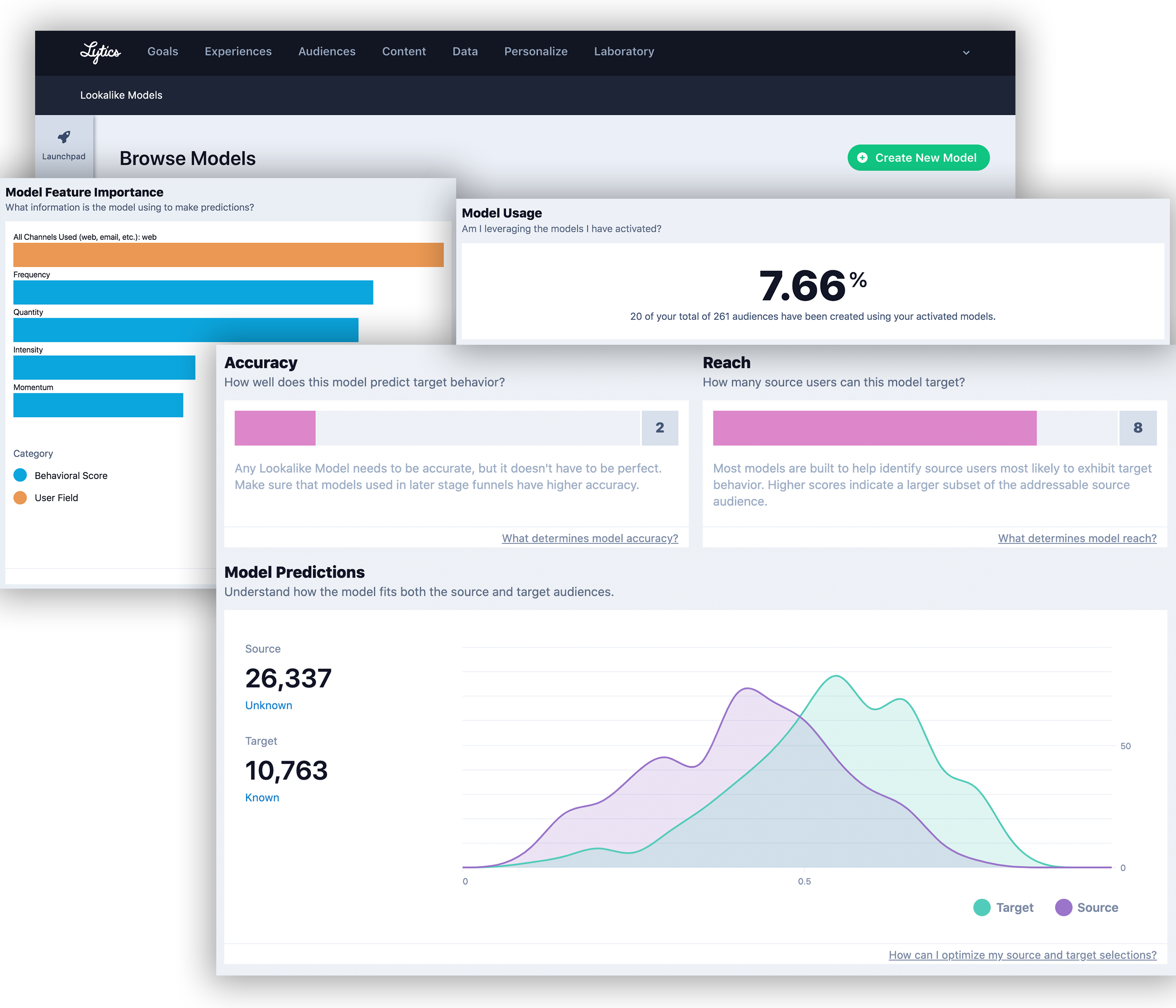Click the orange All Channels Used bar
The width and height of the screenshot is (1176, 1008).
click(x=228, y=255)
